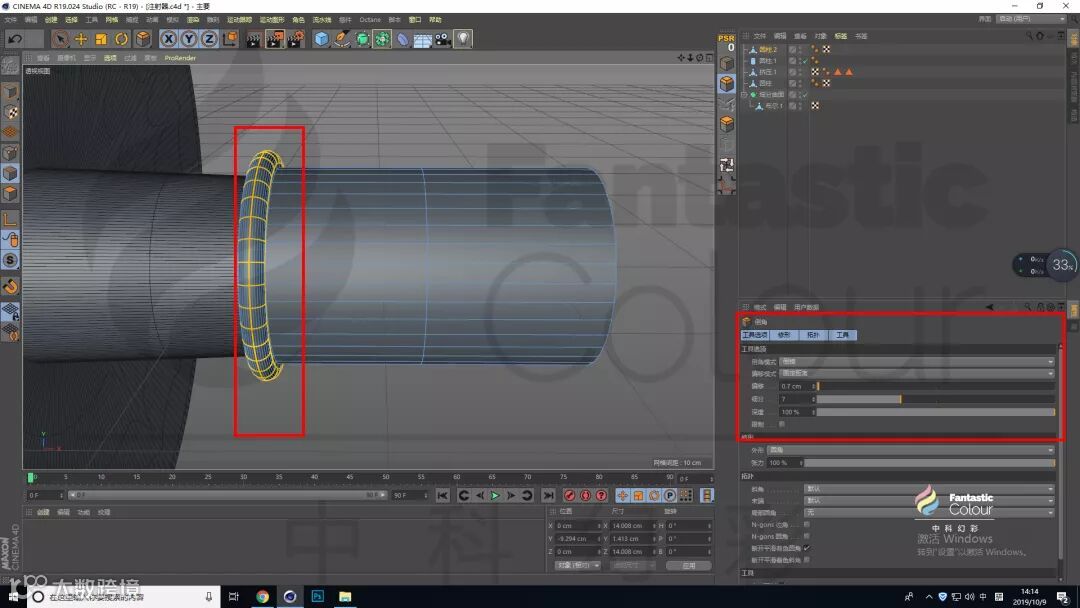This screenshot has width=1080, height=608.
Task: Click the Undo arrow icon
Action: (x=14, y=39)
